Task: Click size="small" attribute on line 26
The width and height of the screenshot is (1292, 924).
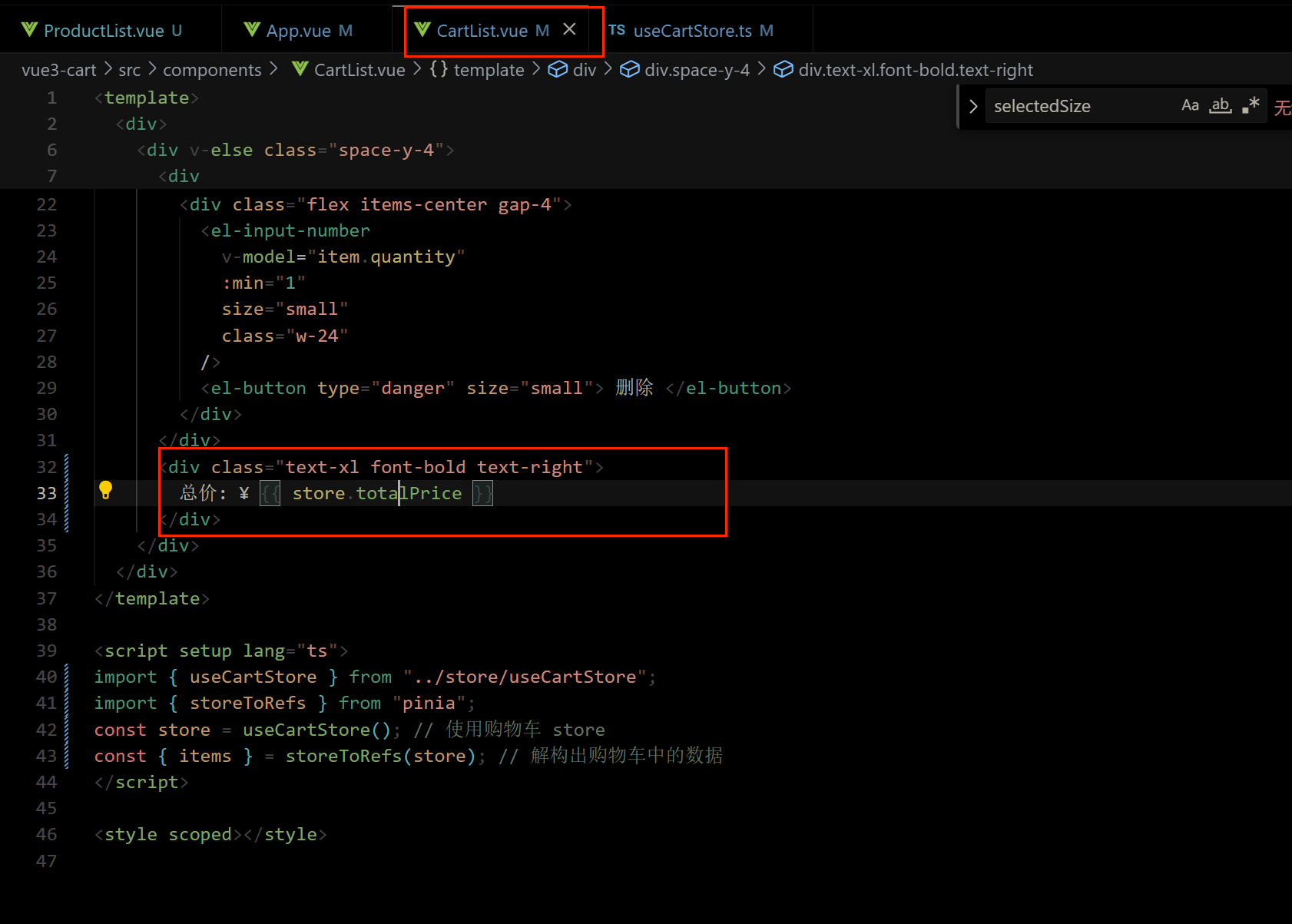Action: [x=285, y=309]
